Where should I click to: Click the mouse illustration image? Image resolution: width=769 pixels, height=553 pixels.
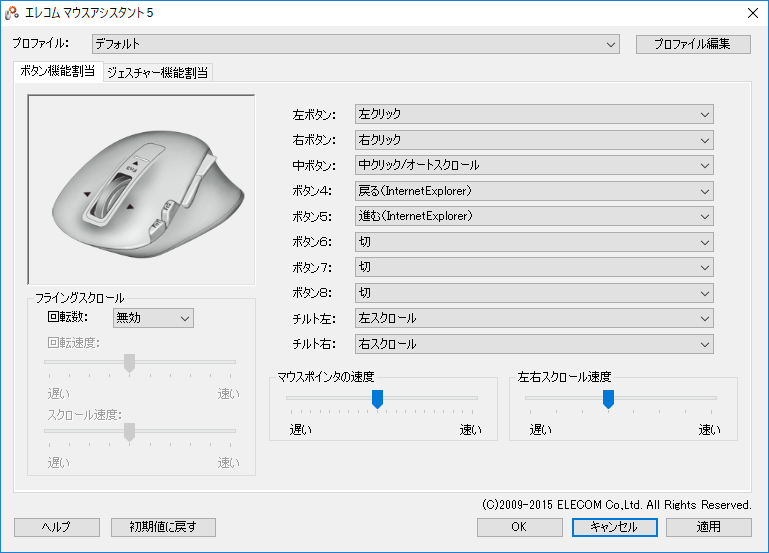(x=142, y=189)
